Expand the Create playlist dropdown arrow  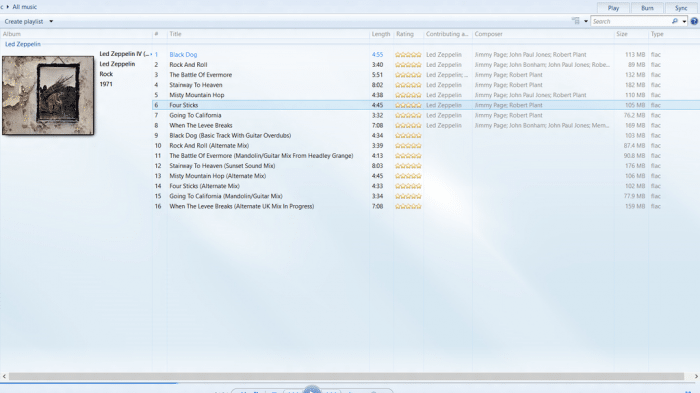click(51, 21)
